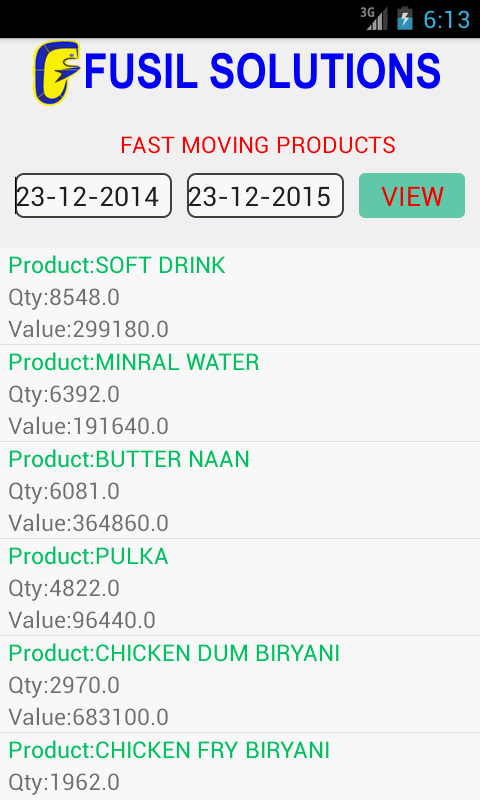Open the start date field 23-12-2014

point(93,195)
